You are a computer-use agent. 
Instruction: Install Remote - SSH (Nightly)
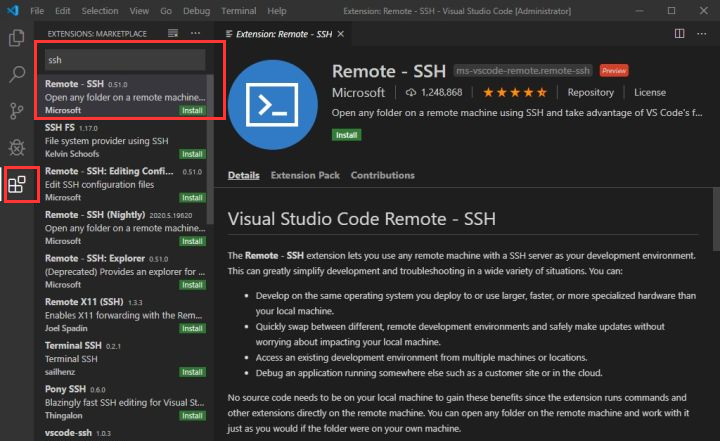(x=192, y=242)
